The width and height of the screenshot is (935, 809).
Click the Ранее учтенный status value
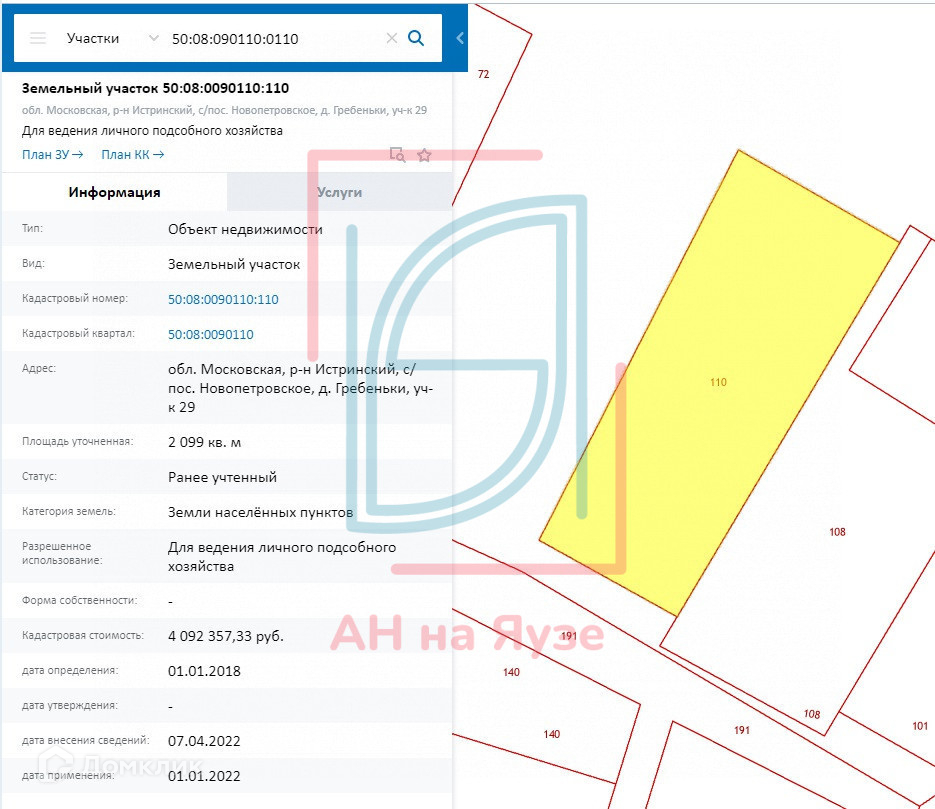(x=222, y=477)
